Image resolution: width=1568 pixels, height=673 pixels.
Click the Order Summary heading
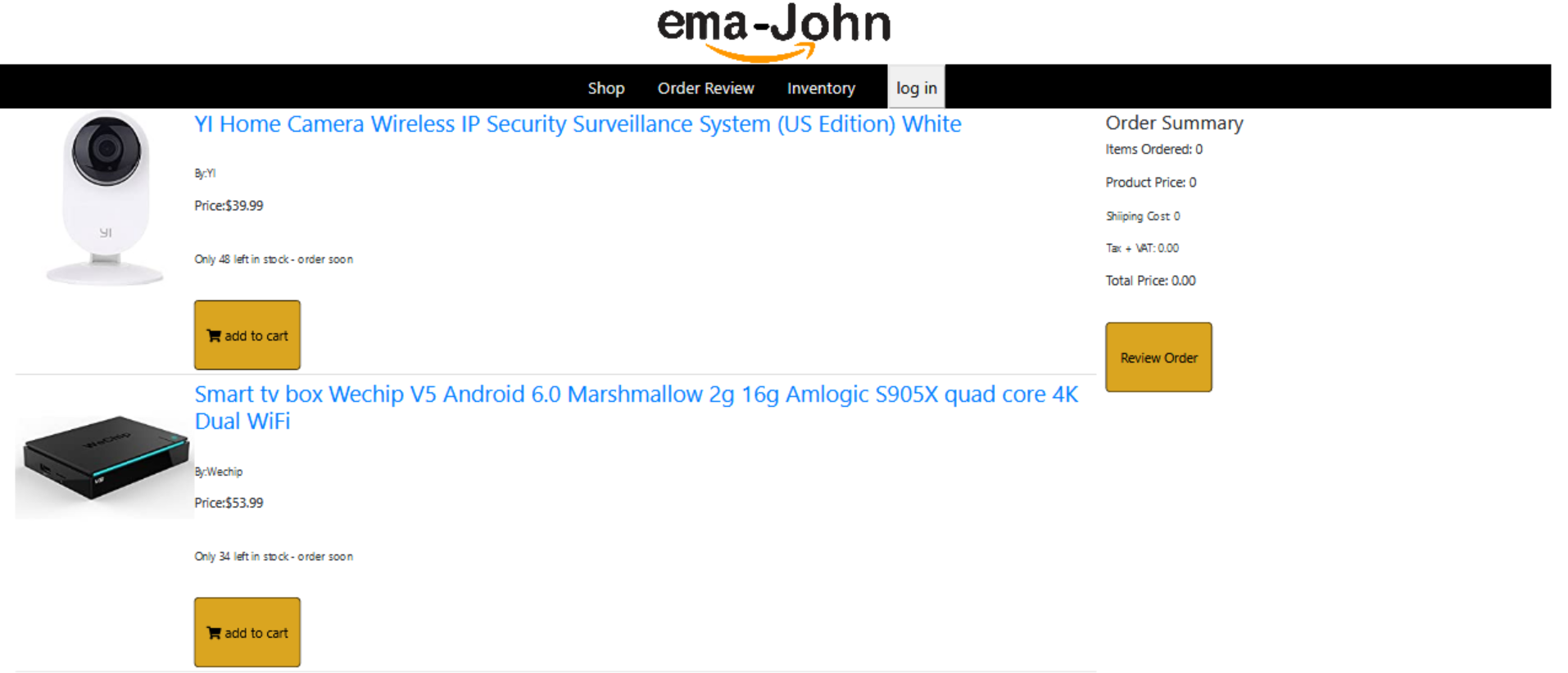(1174, 123)
